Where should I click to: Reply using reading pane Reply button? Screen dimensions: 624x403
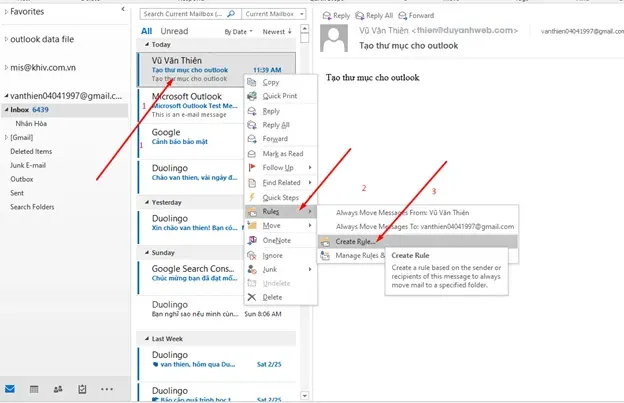[336, 16]
